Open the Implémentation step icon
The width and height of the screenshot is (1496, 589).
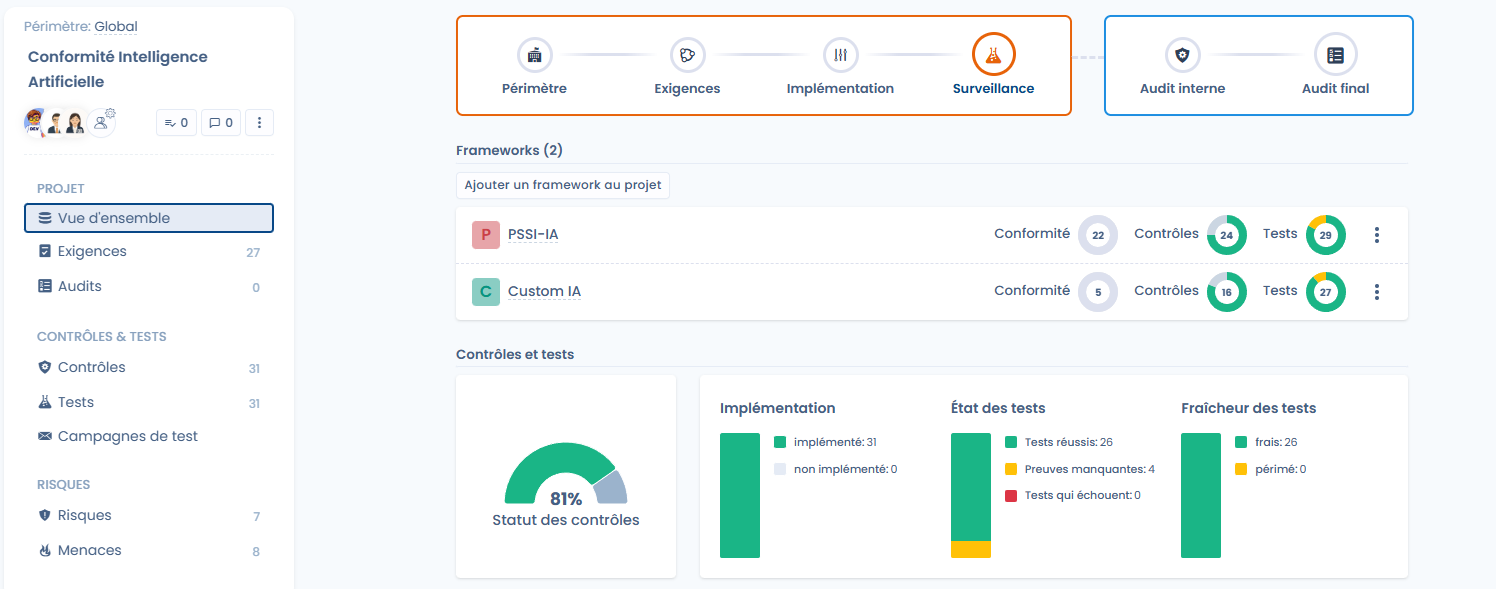[x=840, y=55]
